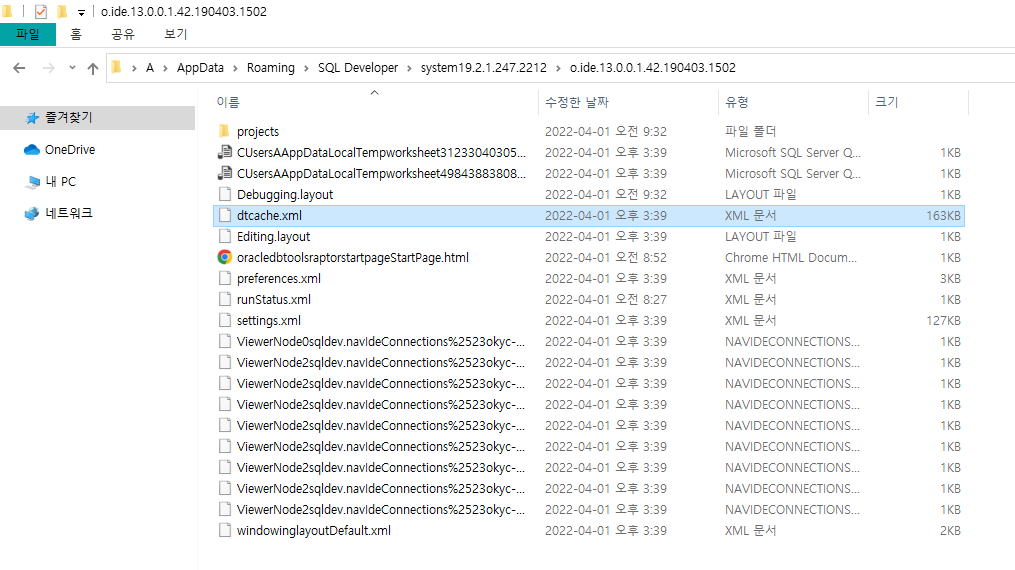Click Chrome HTML Docum... type cell
Viewport: 1015px width, 570px height.
pos(790,258)
